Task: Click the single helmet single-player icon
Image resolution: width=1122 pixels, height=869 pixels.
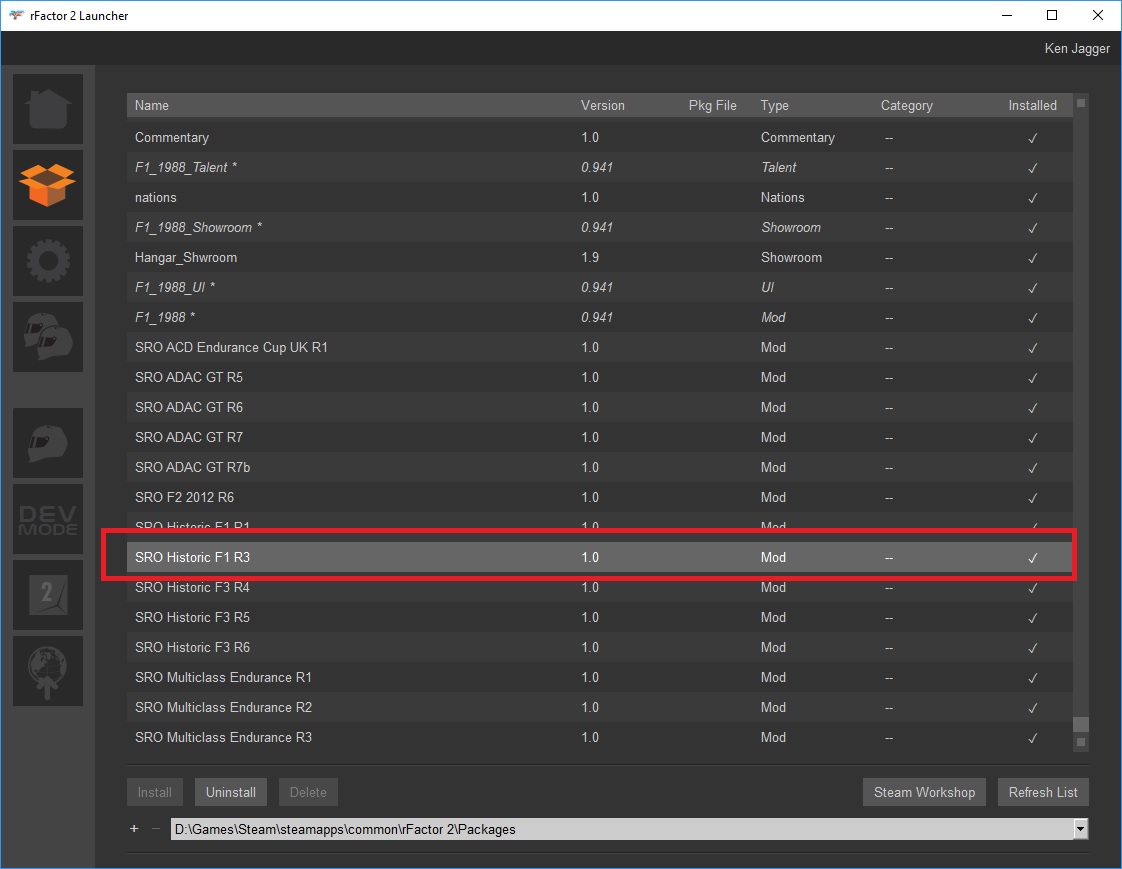Action: (x=48, y=443)
